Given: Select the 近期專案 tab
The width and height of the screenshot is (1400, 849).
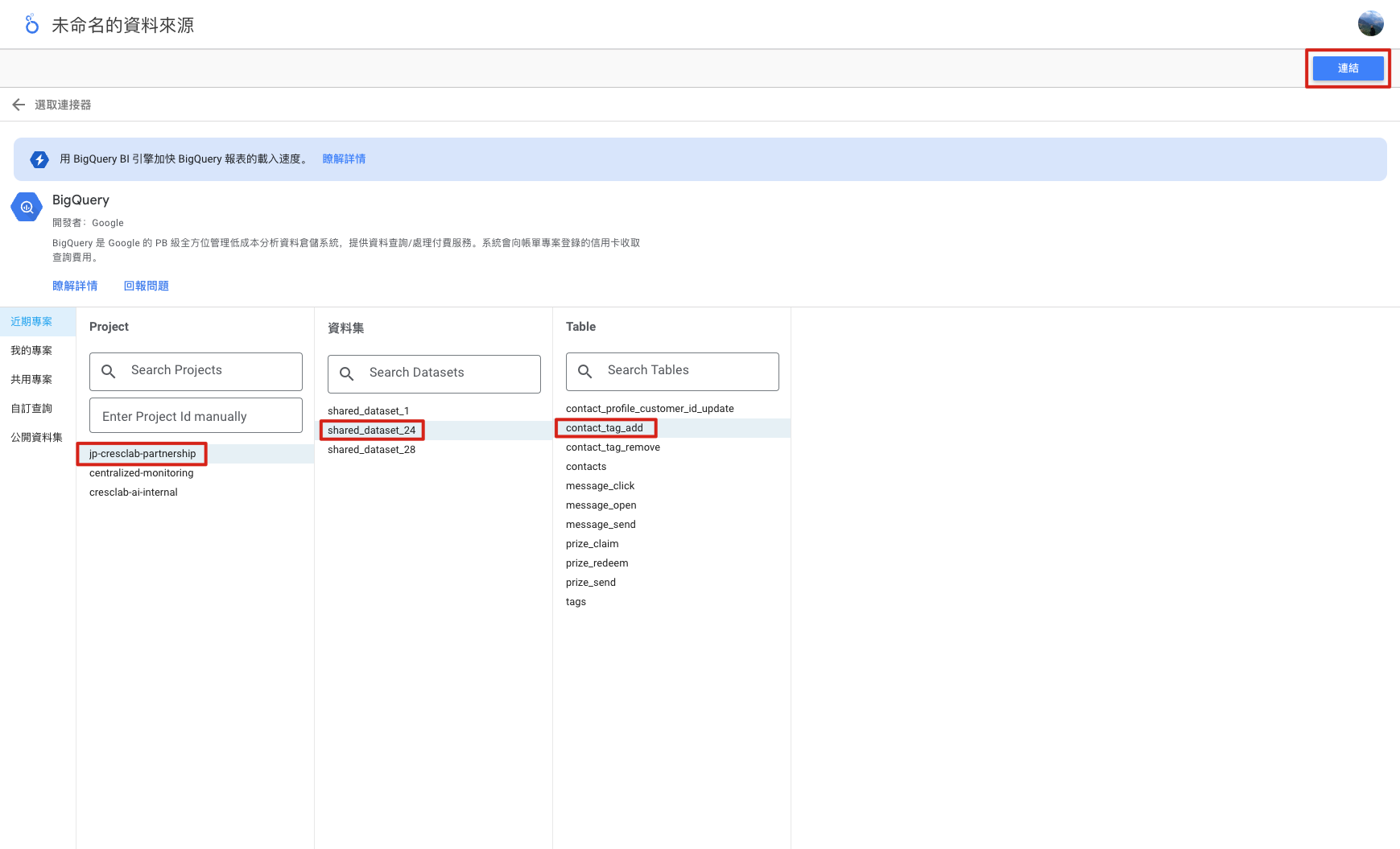Looking at the screenshot, I should point(38,322).
